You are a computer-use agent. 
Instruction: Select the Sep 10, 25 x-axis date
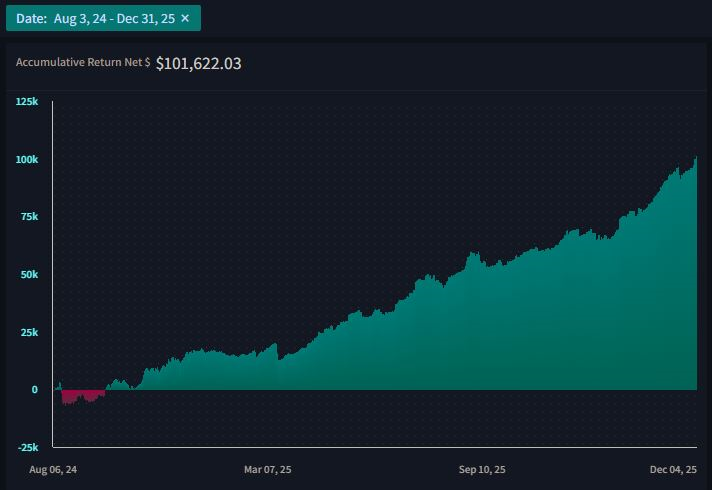(x=482, y=470)
